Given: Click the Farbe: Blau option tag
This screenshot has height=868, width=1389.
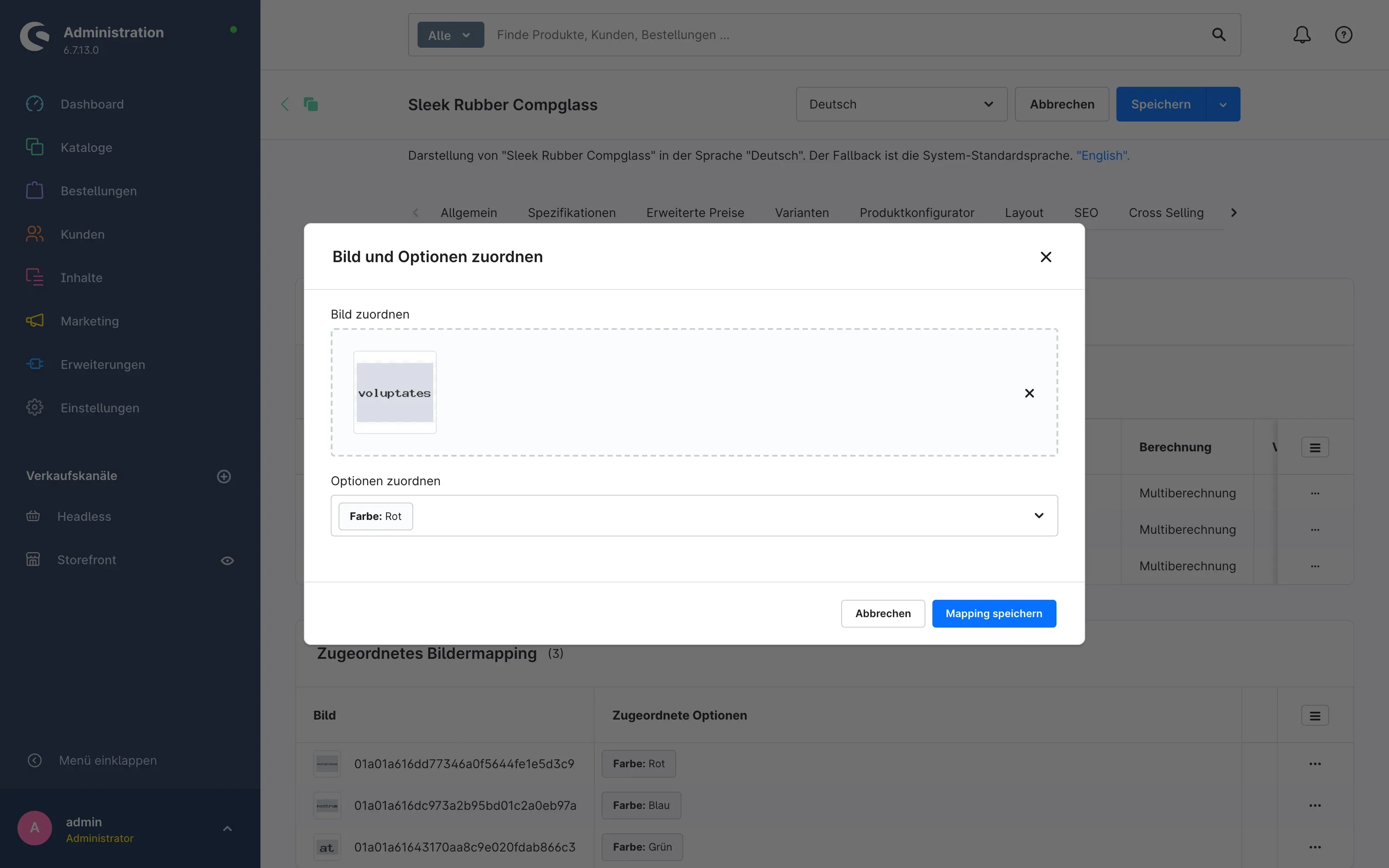Looking at the screenshot, I should [x=641, y=806].
